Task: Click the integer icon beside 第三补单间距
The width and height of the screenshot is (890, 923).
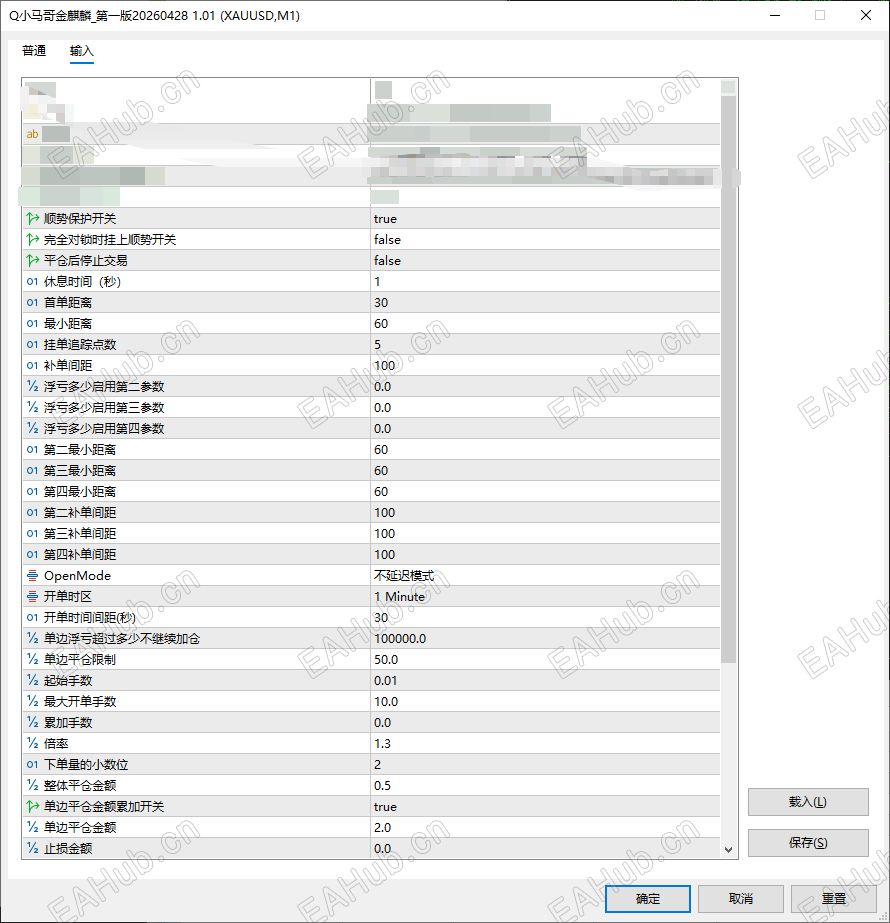Action: [x=32, y=533]
